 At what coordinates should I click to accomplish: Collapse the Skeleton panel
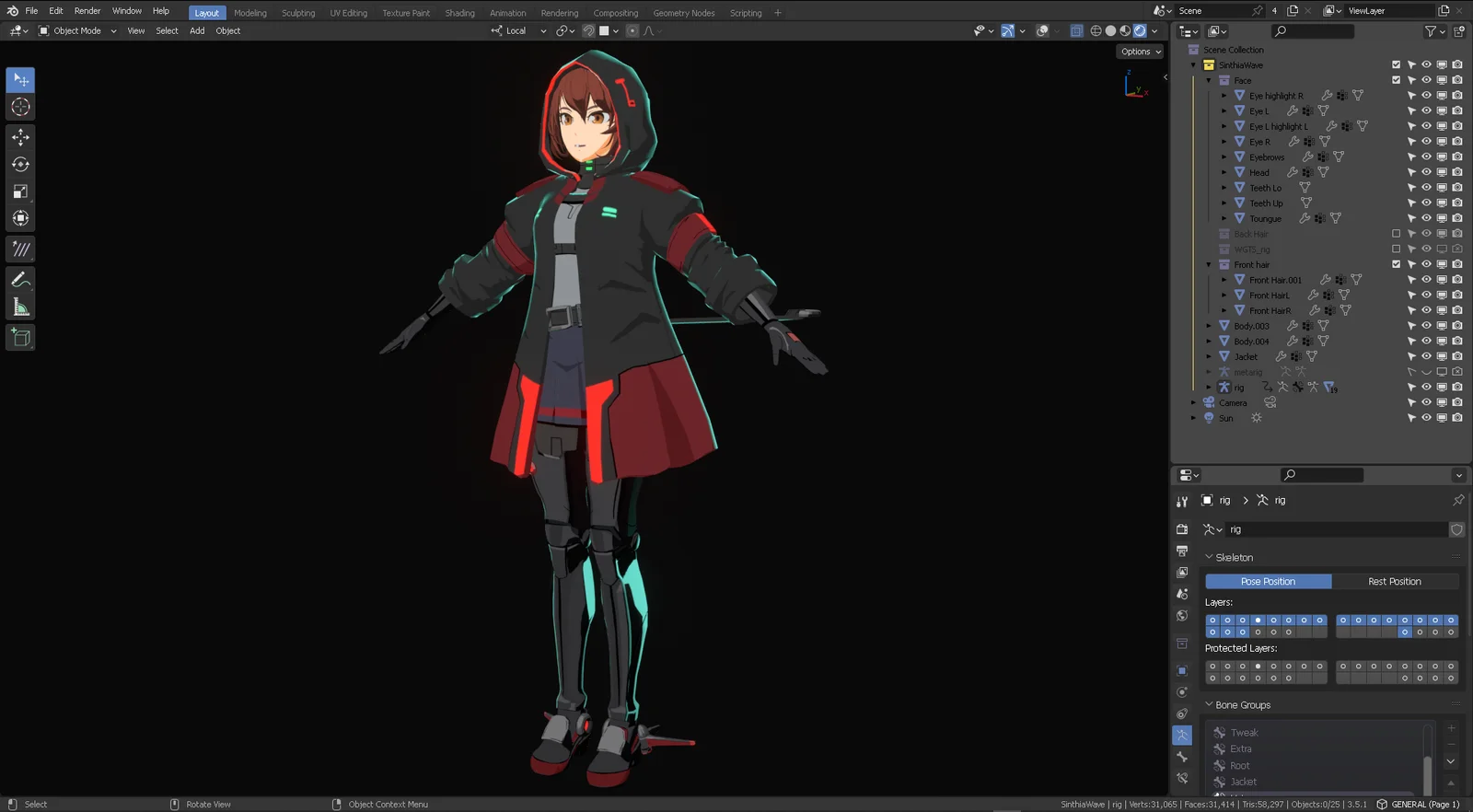coord(1209,557)
